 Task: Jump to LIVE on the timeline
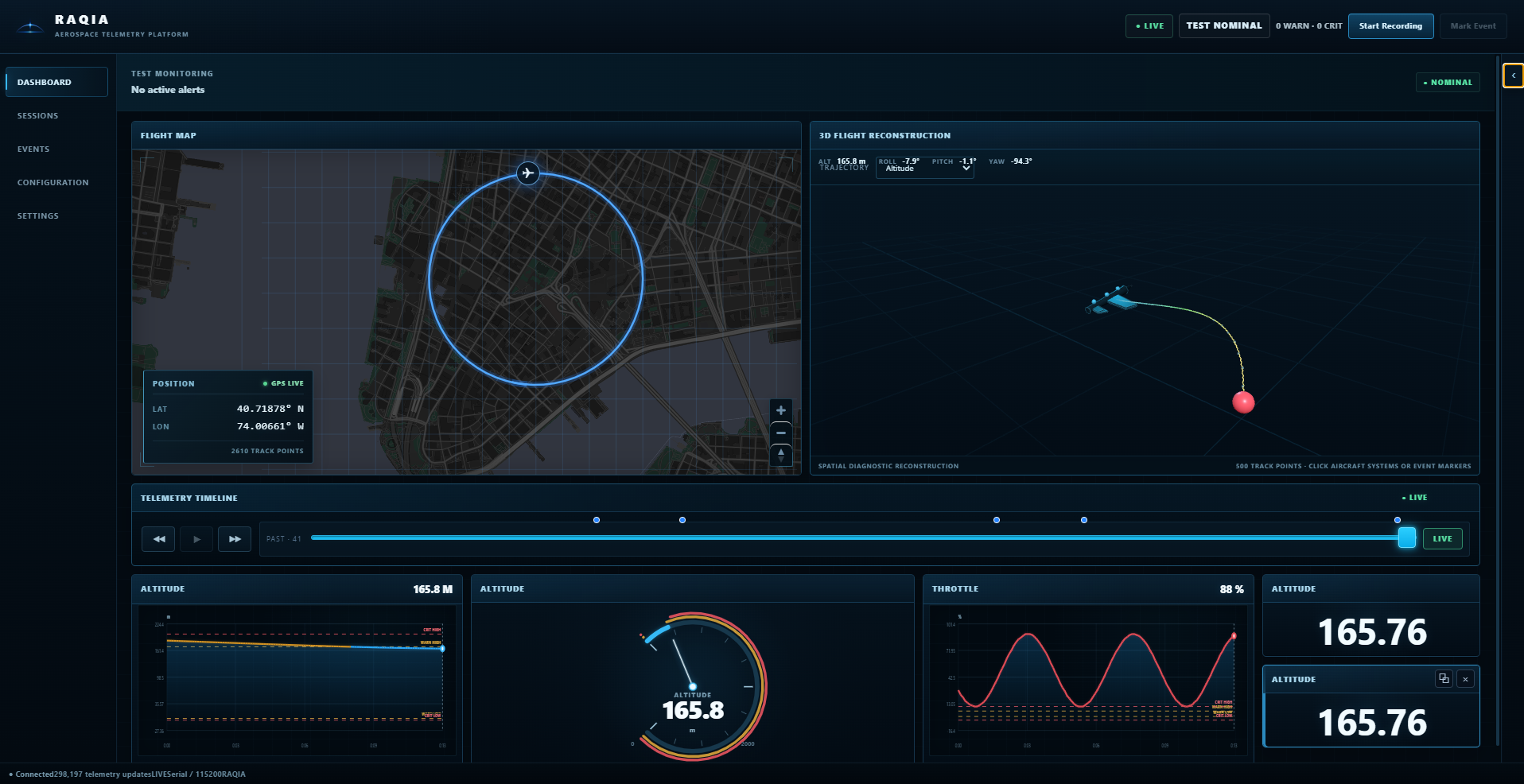pyautogui.click(x=1442, y=538)
